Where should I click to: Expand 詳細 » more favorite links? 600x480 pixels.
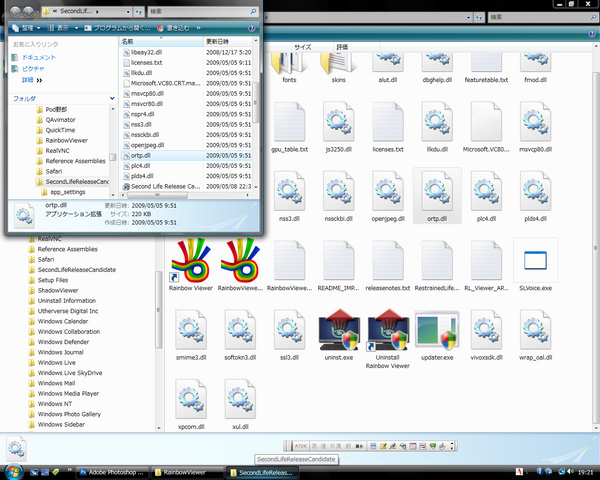pos(32,80)
